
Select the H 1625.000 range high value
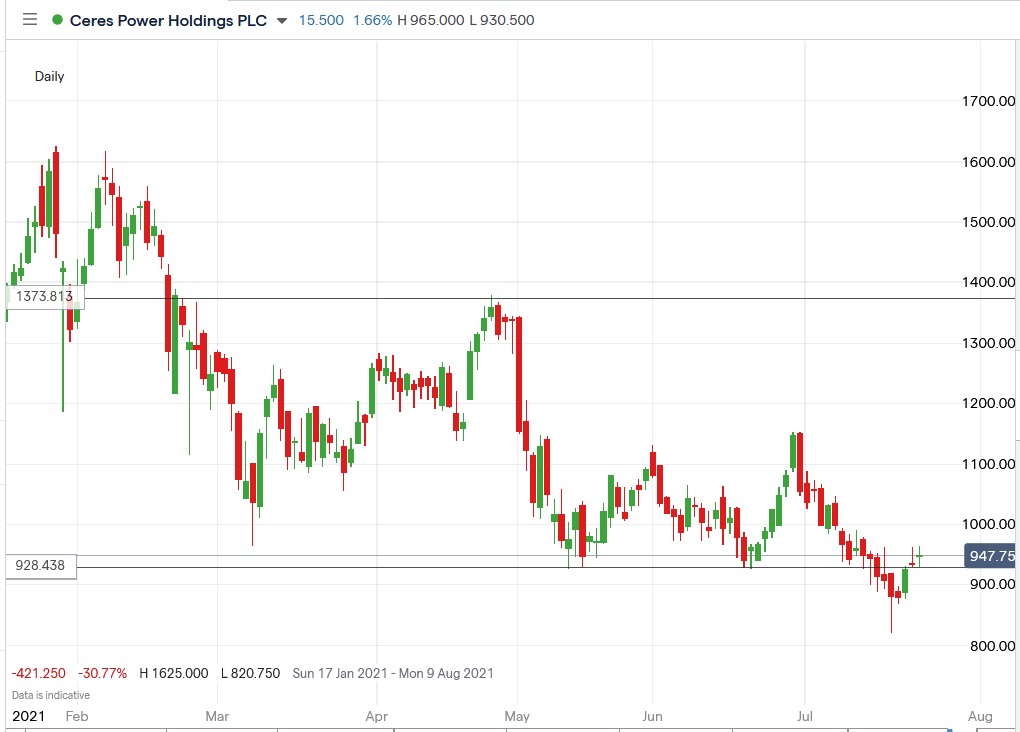(174, 673)
